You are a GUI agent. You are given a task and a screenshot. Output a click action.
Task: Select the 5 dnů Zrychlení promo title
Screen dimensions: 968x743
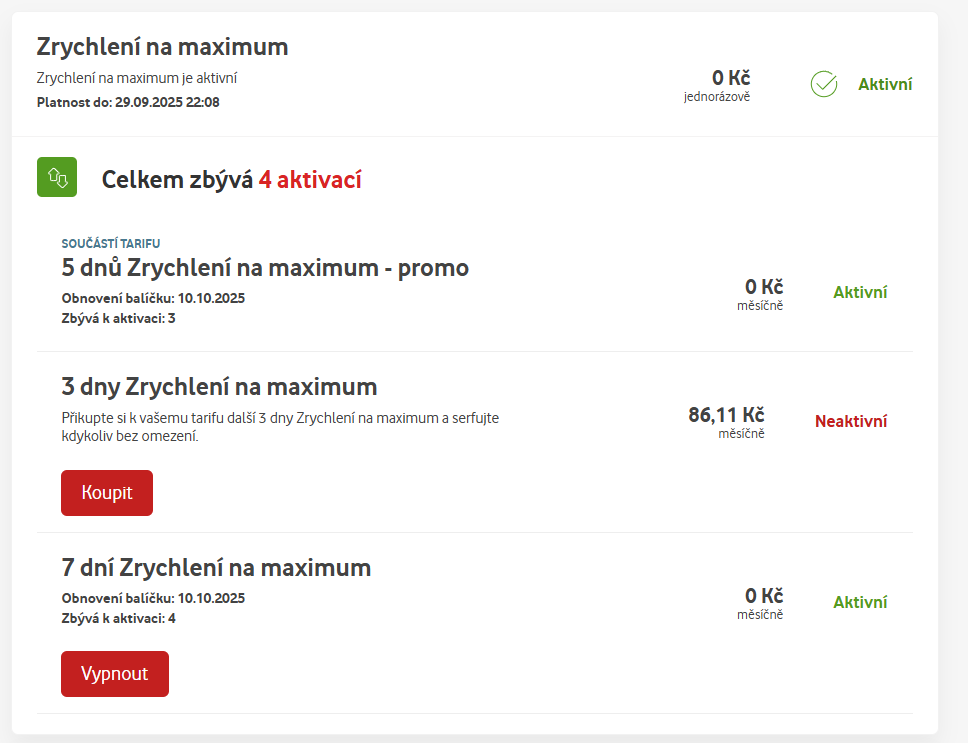(x=265, y=268)
